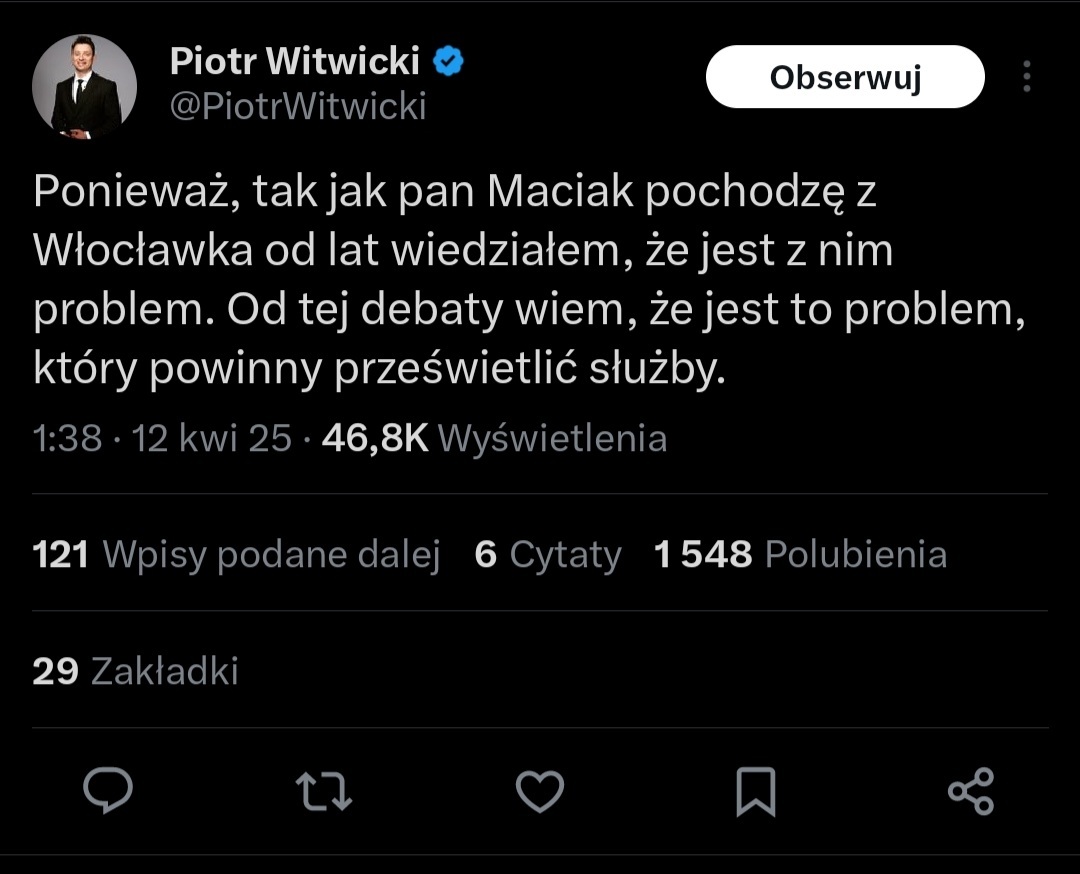Click the repost arrows icon
The height and width of the screenshot is (874, 1080).
(x=325, y=791)
